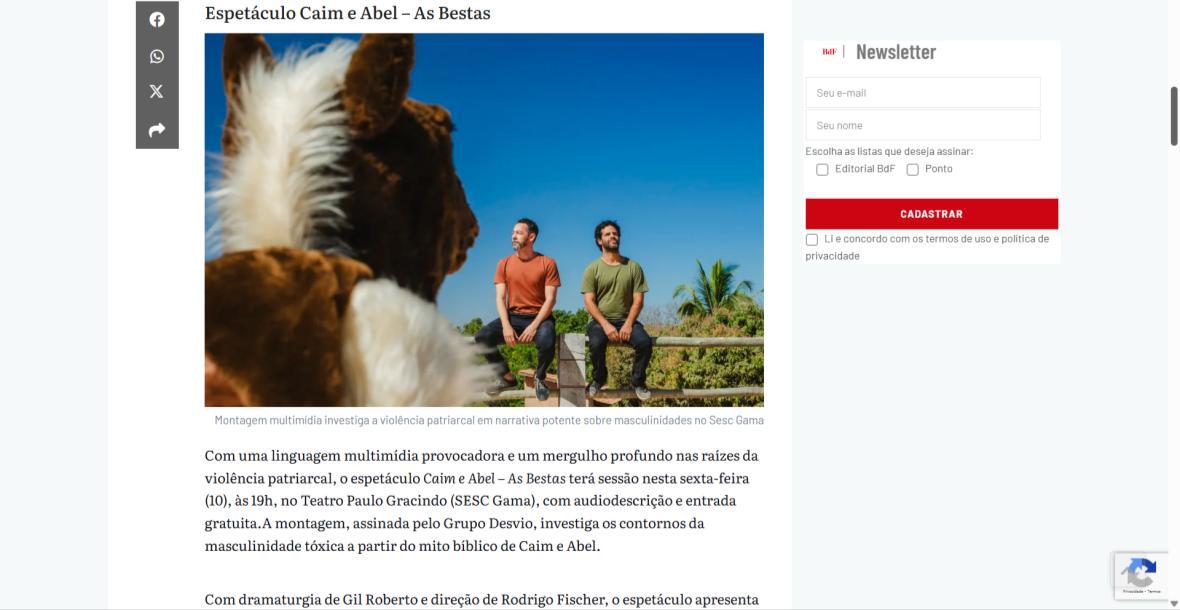Click the reCAPTCHA Termos link
1180x610 pixels.
coord(1154,592)
